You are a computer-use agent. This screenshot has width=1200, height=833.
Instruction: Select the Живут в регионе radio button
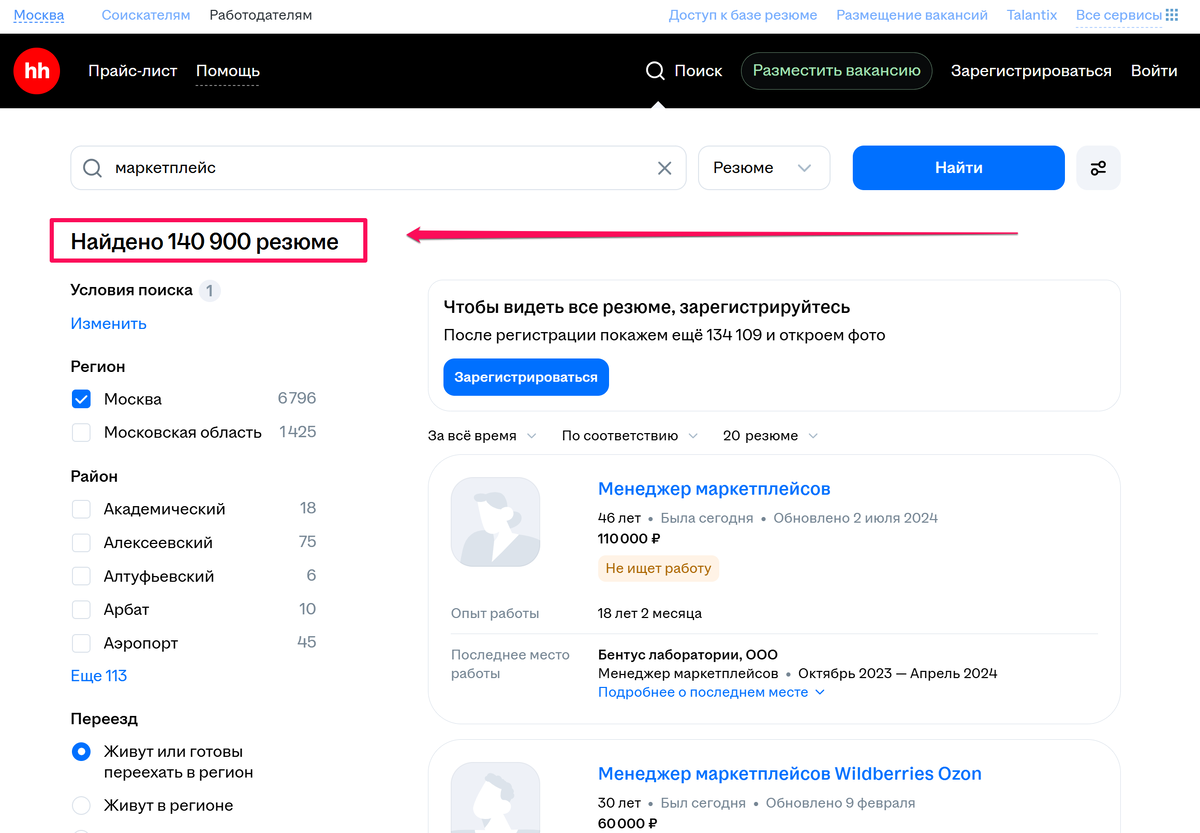click(x=81, y=805)
